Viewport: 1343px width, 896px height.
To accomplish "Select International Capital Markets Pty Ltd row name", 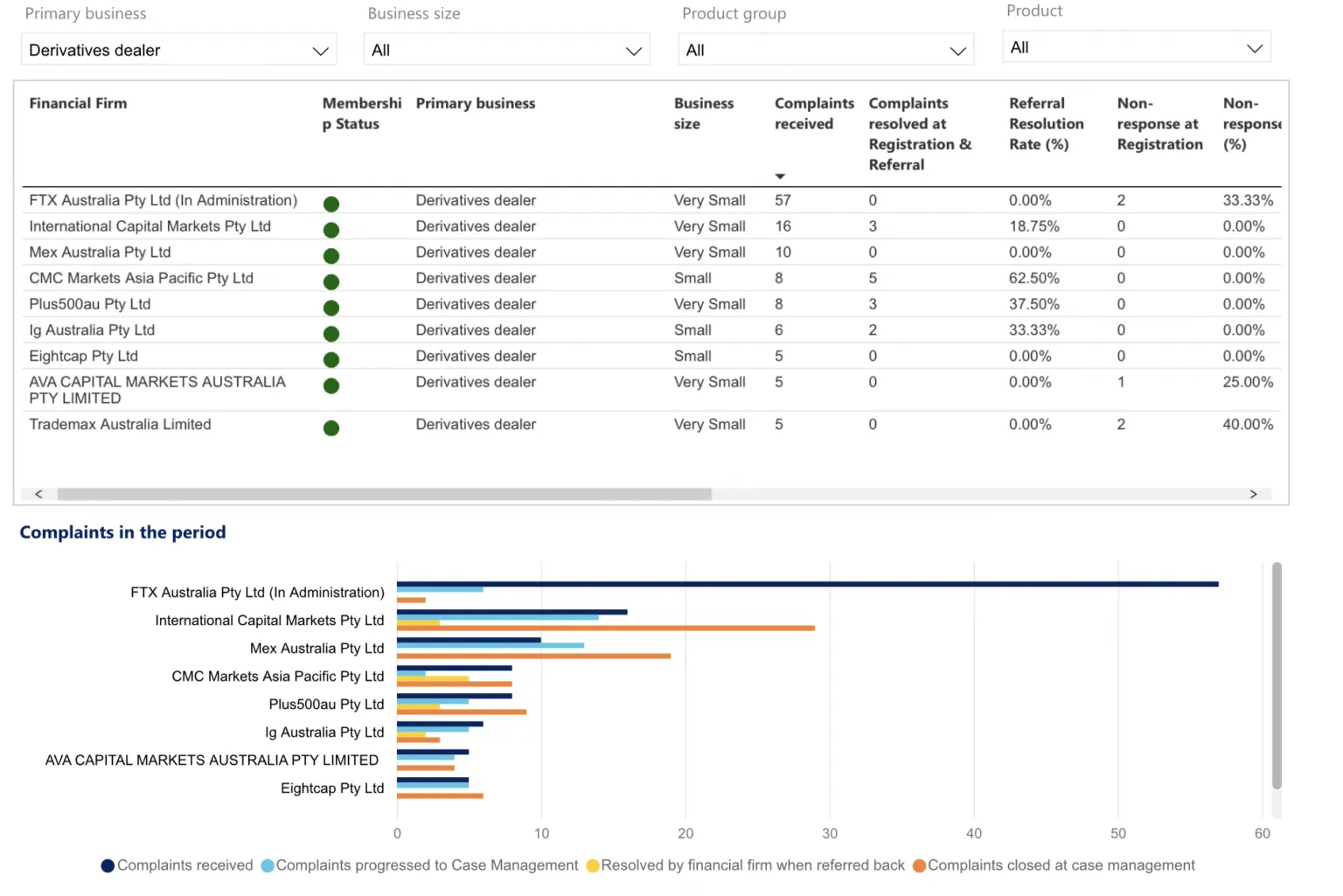I will pos(150,226).
